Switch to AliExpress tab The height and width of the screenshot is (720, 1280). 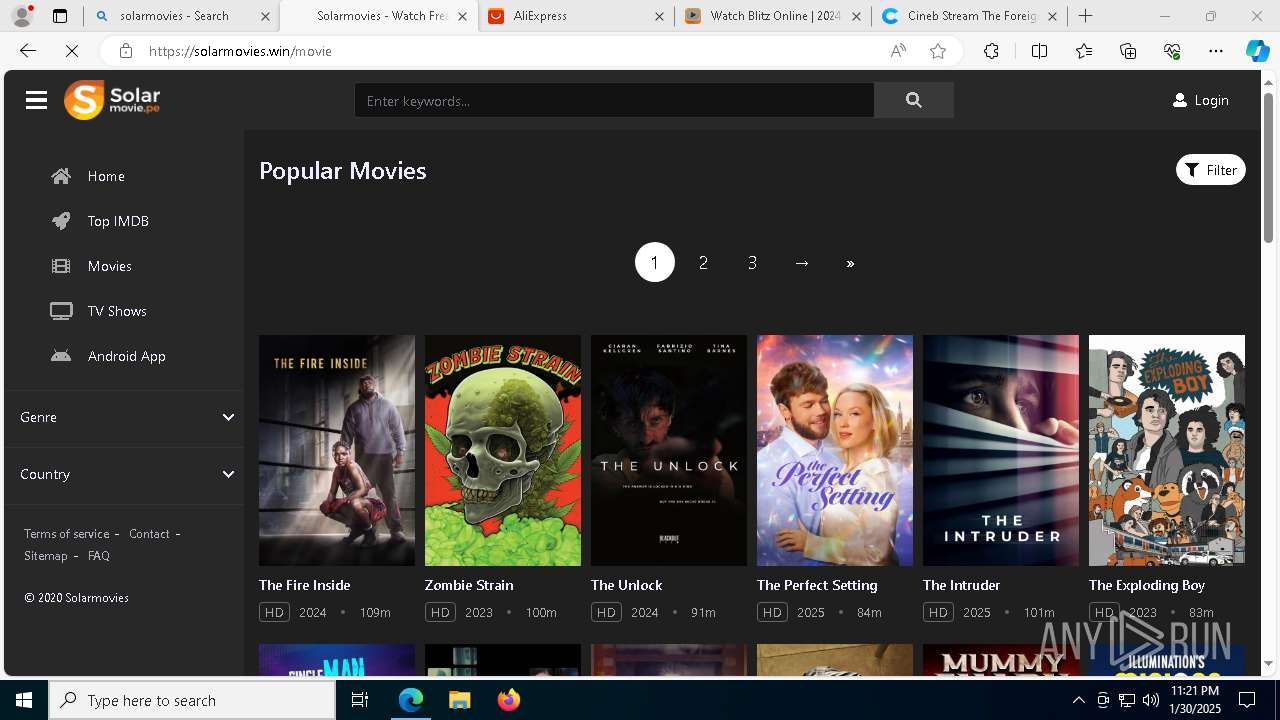coord(577,16)
